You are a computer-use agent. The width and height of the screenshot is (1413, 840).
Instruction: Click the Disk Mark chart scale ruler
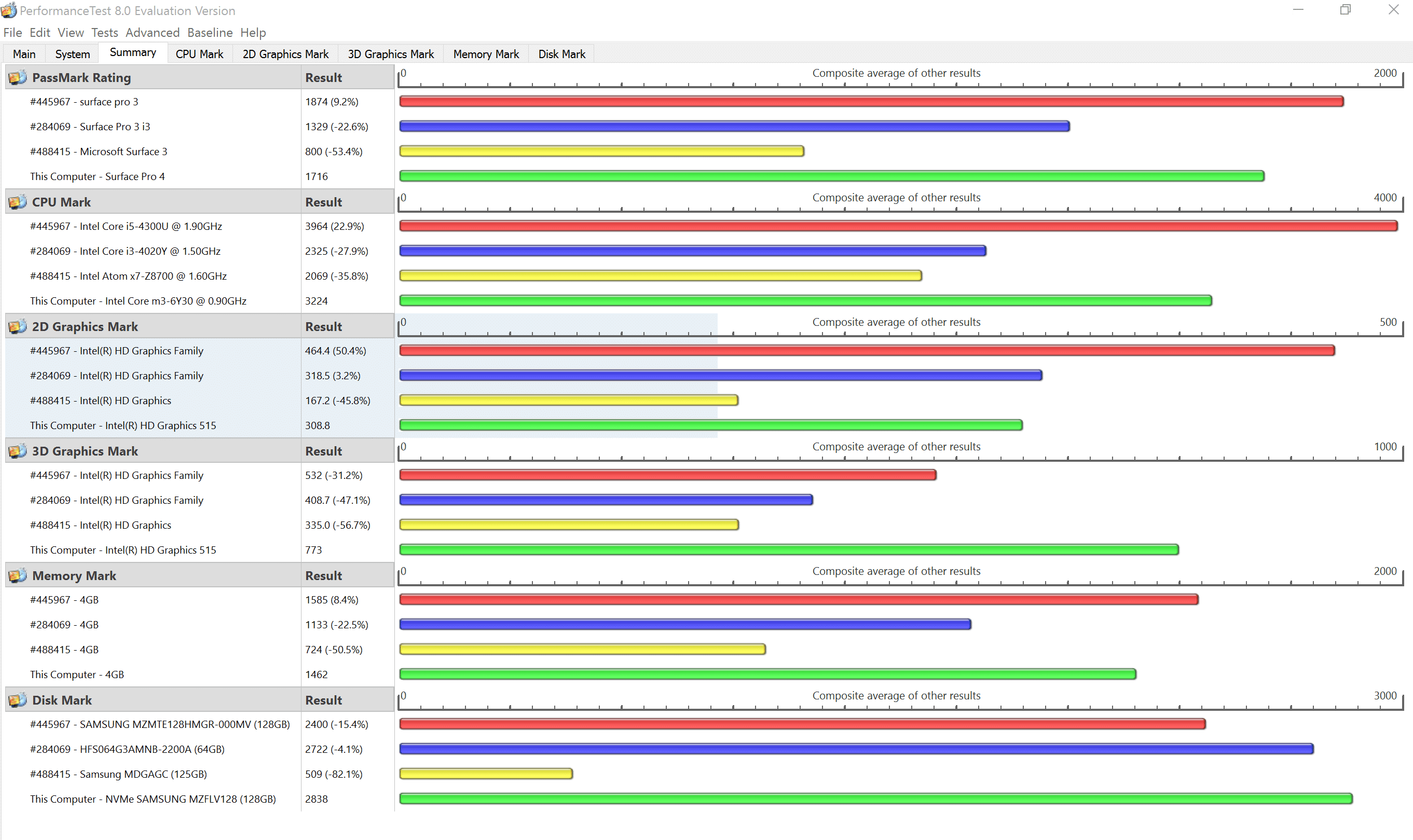pyautogui.click(x=901, y=700)
